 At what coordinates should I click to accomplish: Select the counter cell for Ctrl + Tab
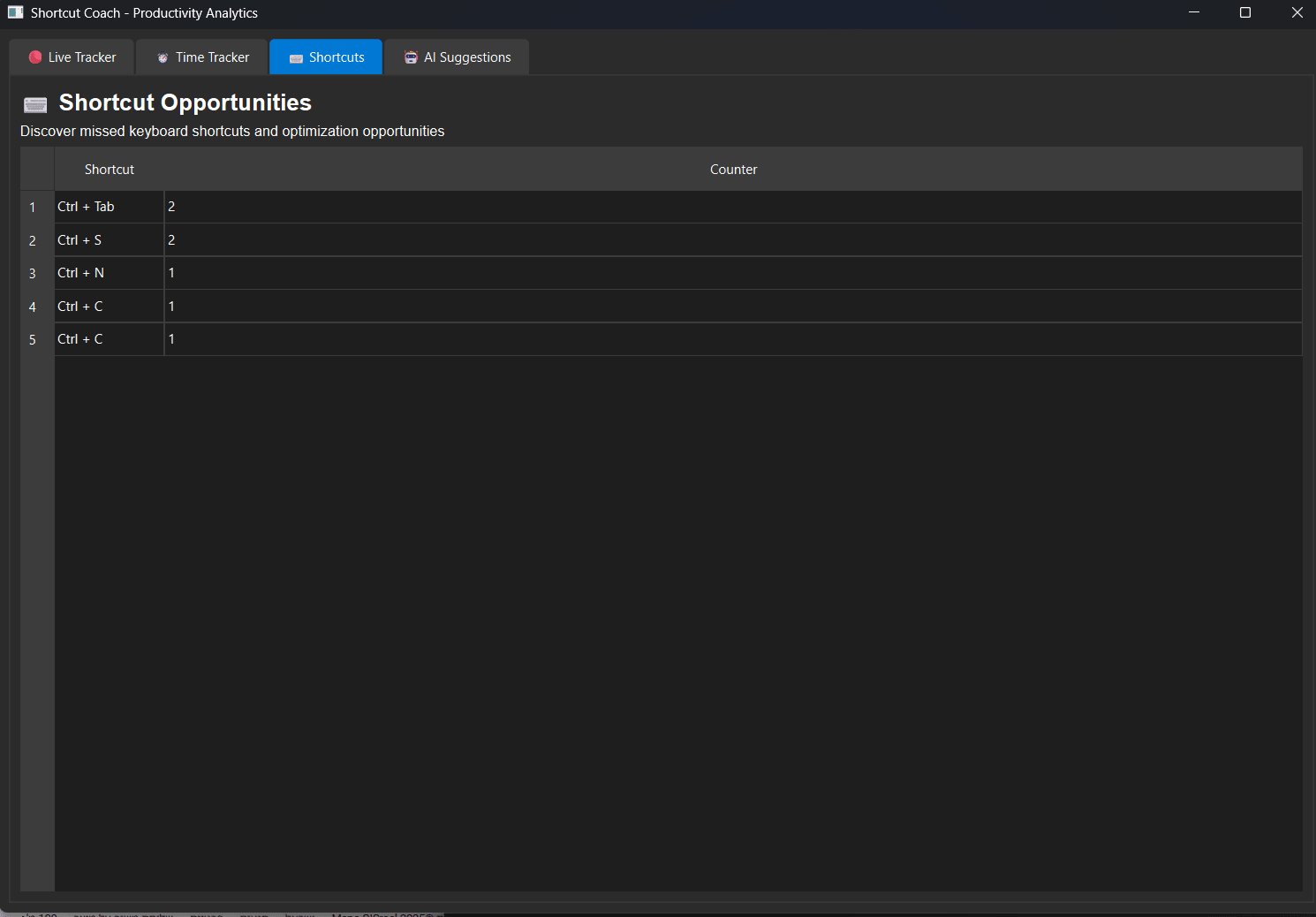coord(732,207)
